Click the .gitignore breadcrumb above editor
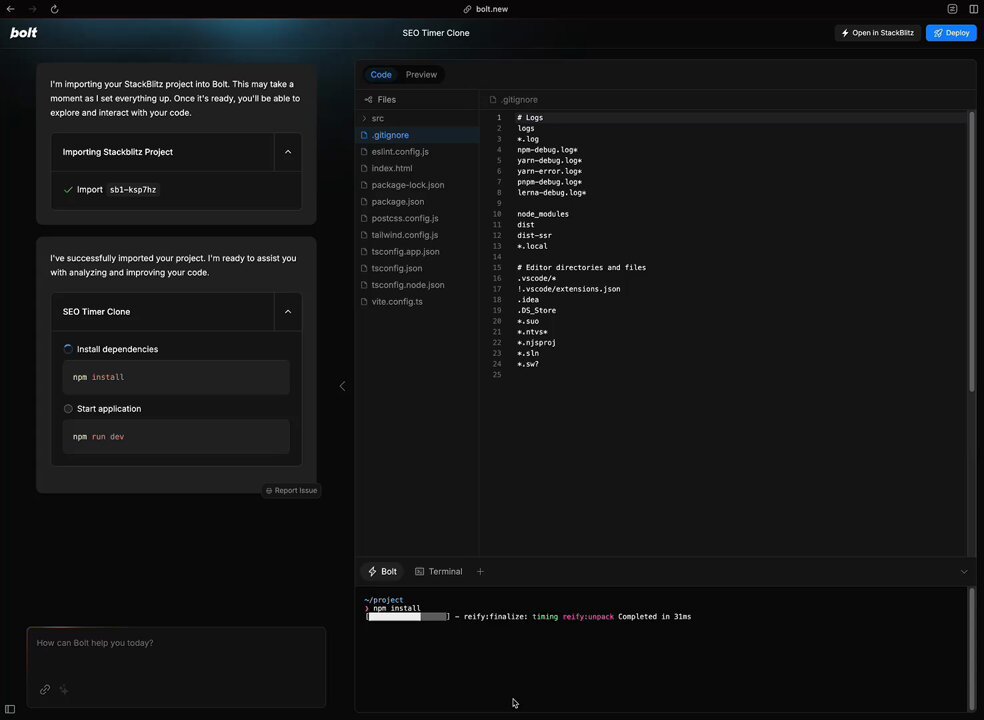 click(513, 99)
